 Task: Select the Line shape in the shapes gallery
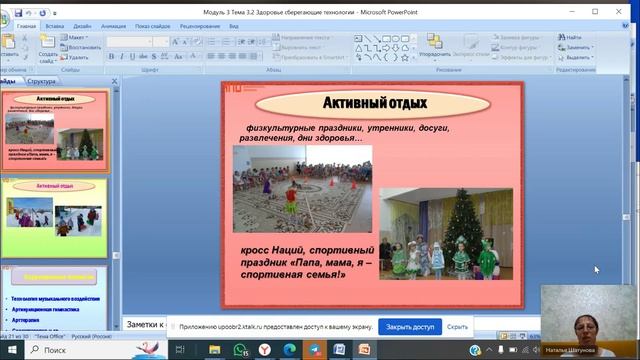368,39
